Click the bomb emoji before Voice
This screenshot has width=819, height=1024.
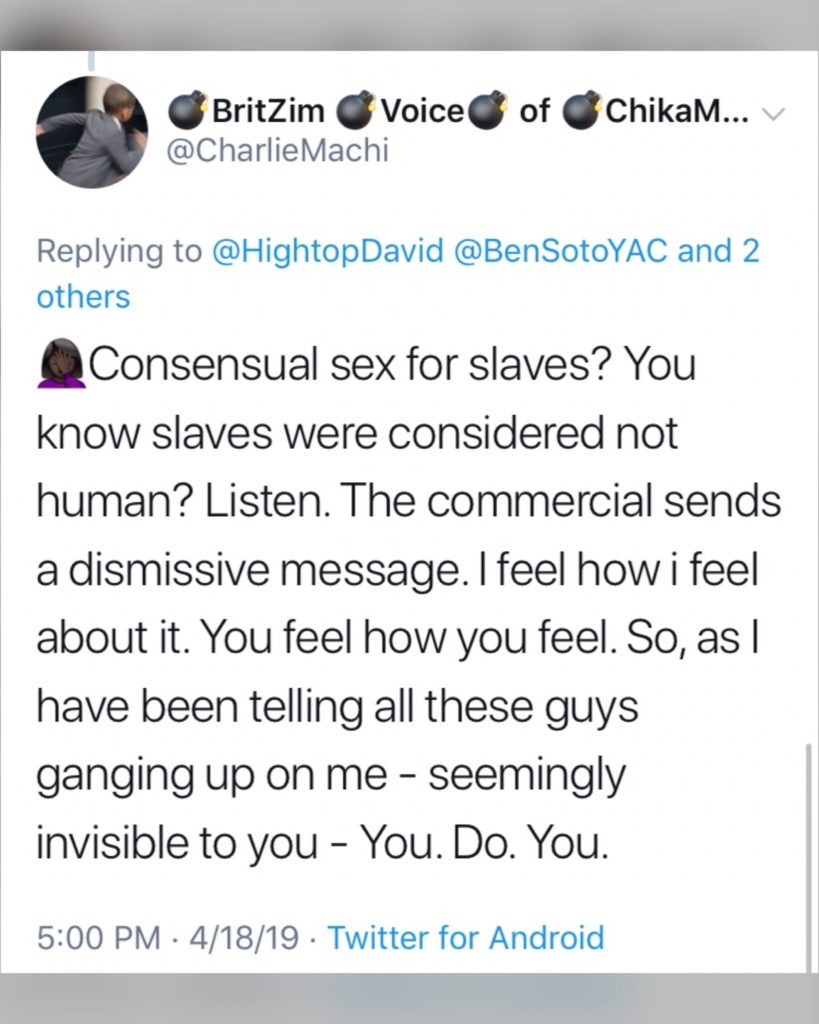(x=357, y=111)
